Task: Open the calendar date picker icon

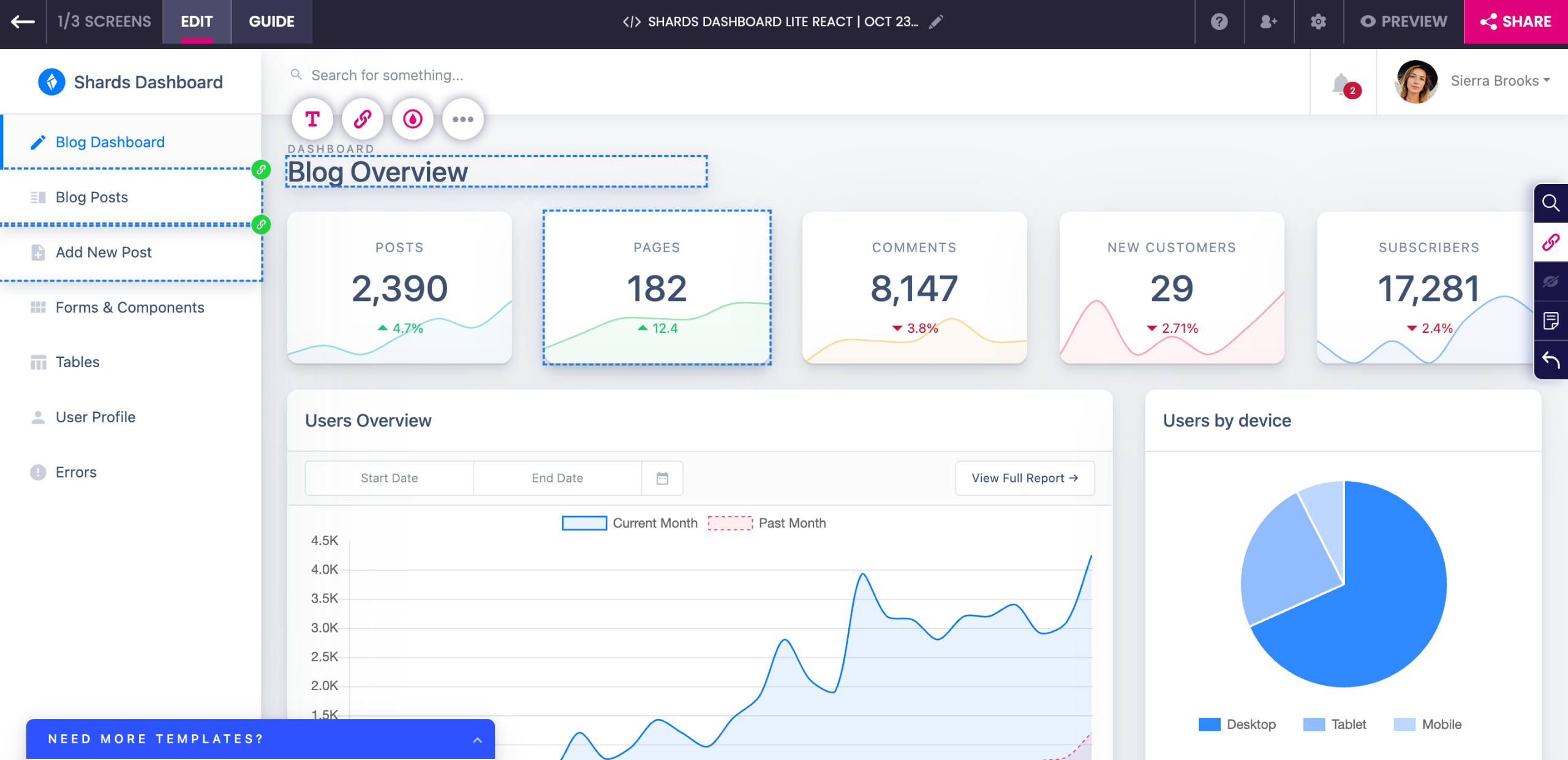Action: (662, 478)
